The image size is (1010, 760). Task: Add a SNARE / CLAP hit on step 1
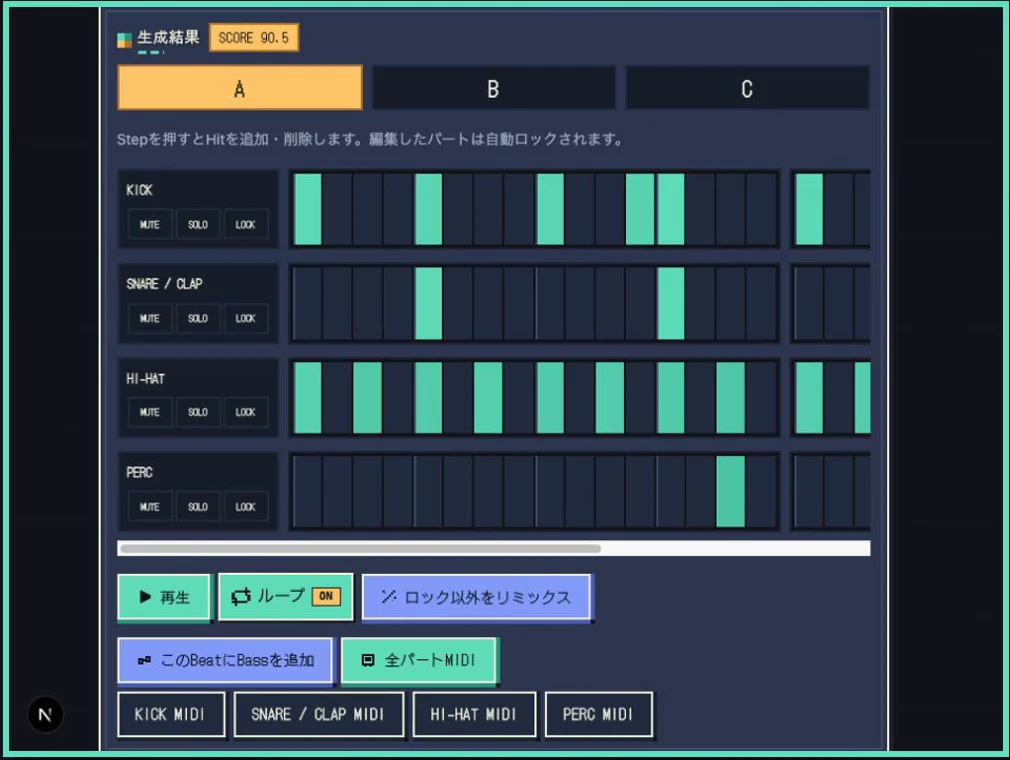click(307, 303)
